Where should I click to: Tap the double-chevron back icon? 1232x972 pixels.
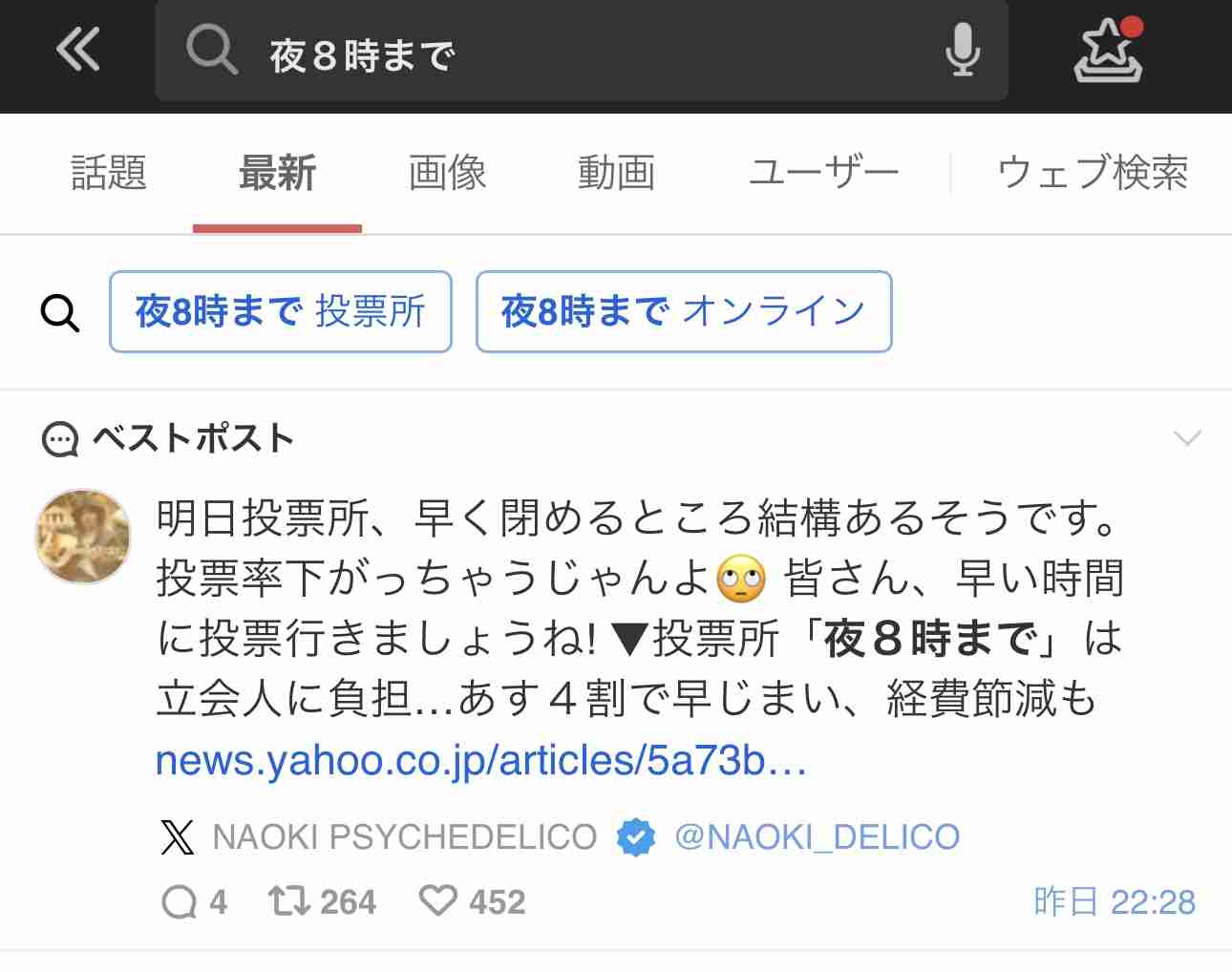coord(78,49)
